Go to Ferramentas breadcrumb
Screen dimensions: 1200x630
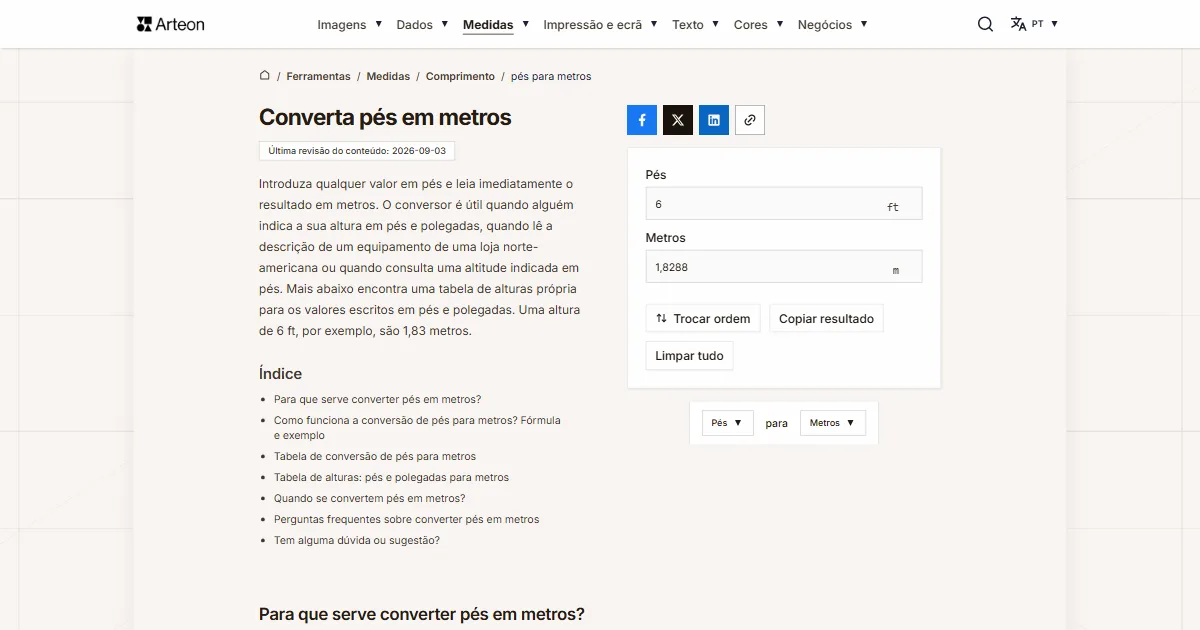coord(318,76)
